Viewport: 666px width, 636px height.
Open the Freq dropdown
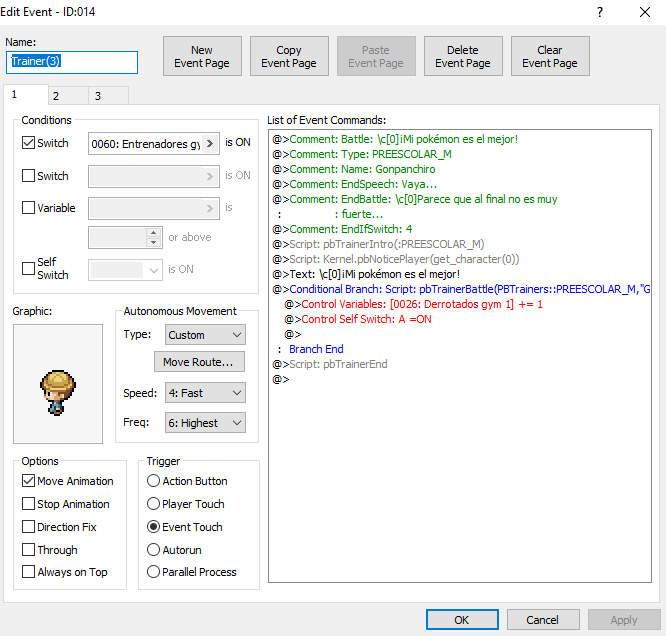pos(204,423)
